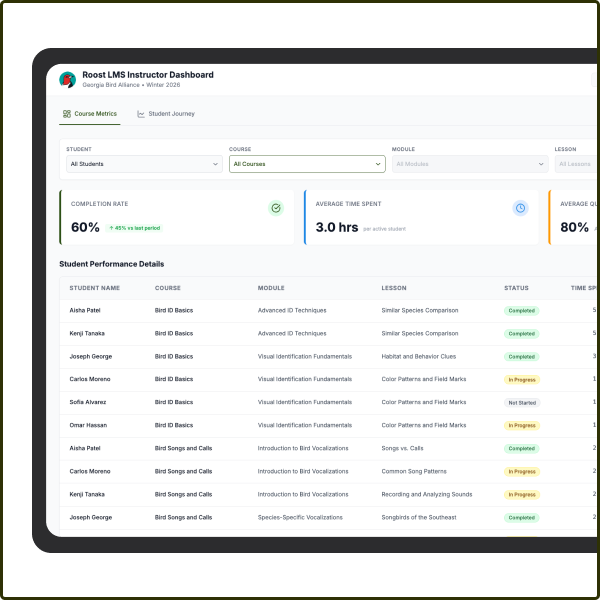Click the completion rate checkmark icon

276,208
